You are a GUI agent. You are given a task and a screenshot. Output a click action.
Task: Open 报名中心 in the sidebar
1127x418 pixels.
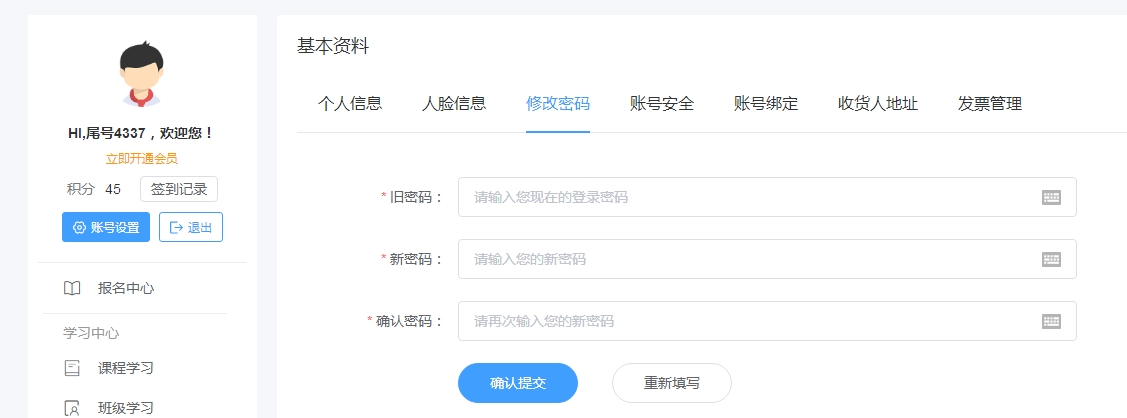pyautogui.click(x=126, y=289)
